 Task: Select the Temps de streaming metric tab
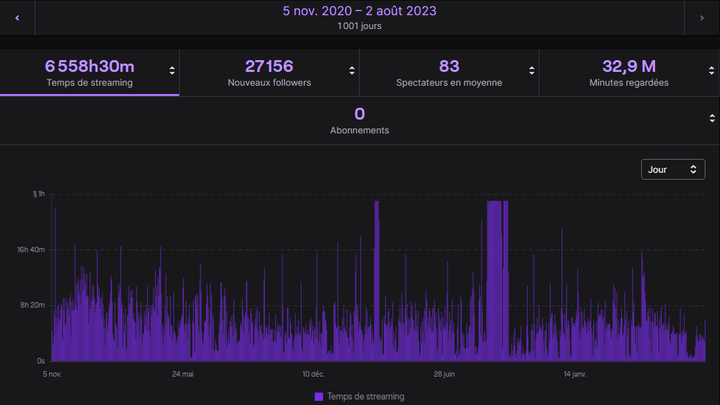click(90, 72)
